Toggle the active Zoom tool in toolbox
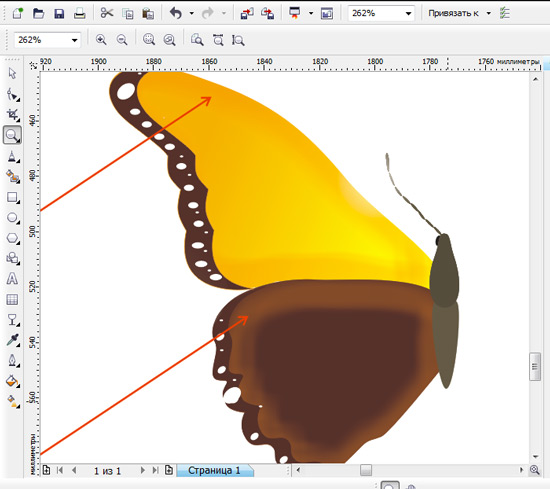 12,135
